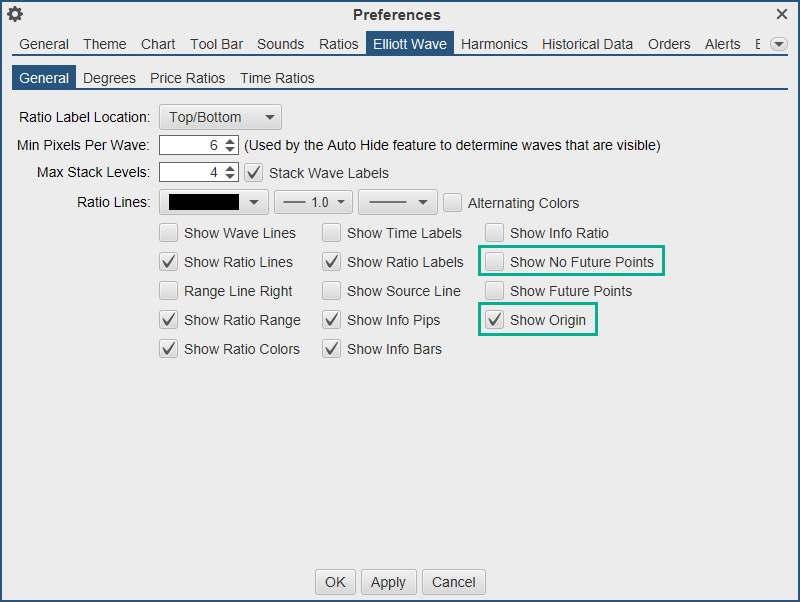The height and width of the screenshot is (602, 800).
Task: Open the Price Ratios sub-tab
Action: coord(187,78)
